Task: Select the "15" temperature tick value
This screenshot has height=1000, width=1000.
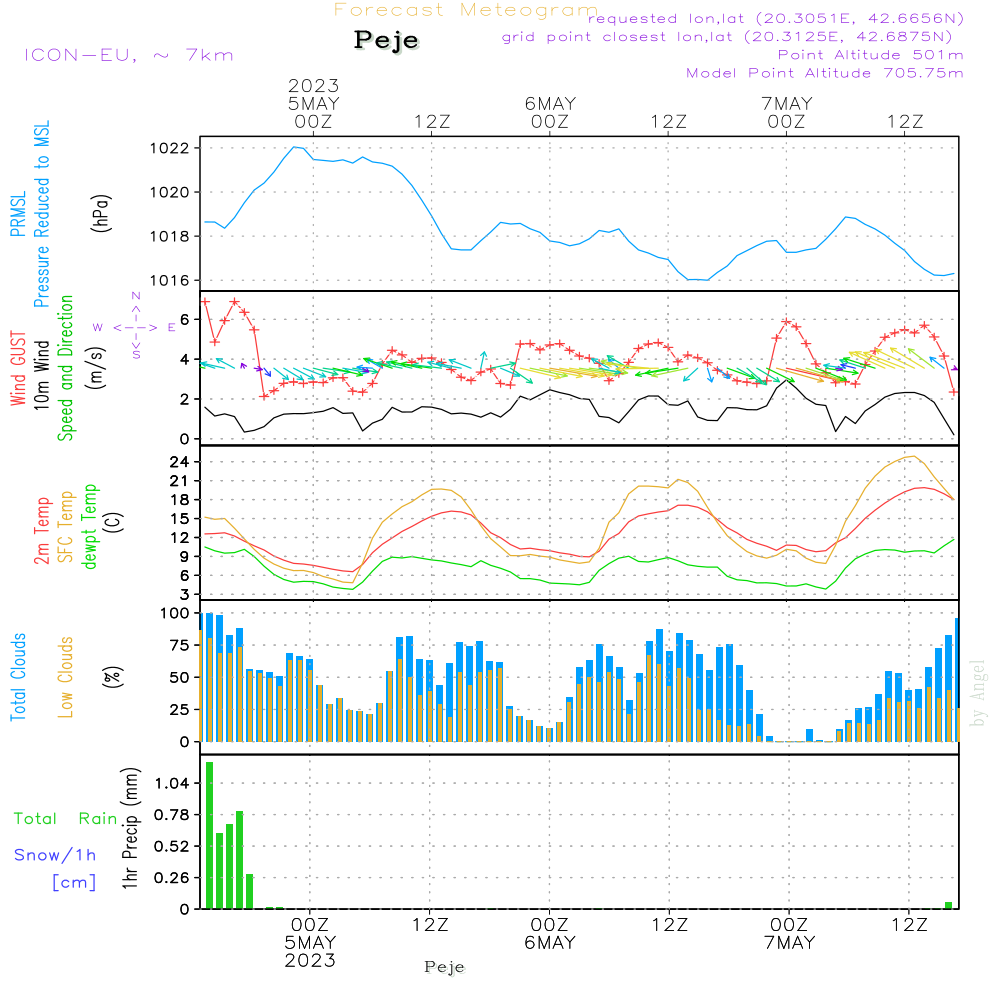Action: click(180, 519)
